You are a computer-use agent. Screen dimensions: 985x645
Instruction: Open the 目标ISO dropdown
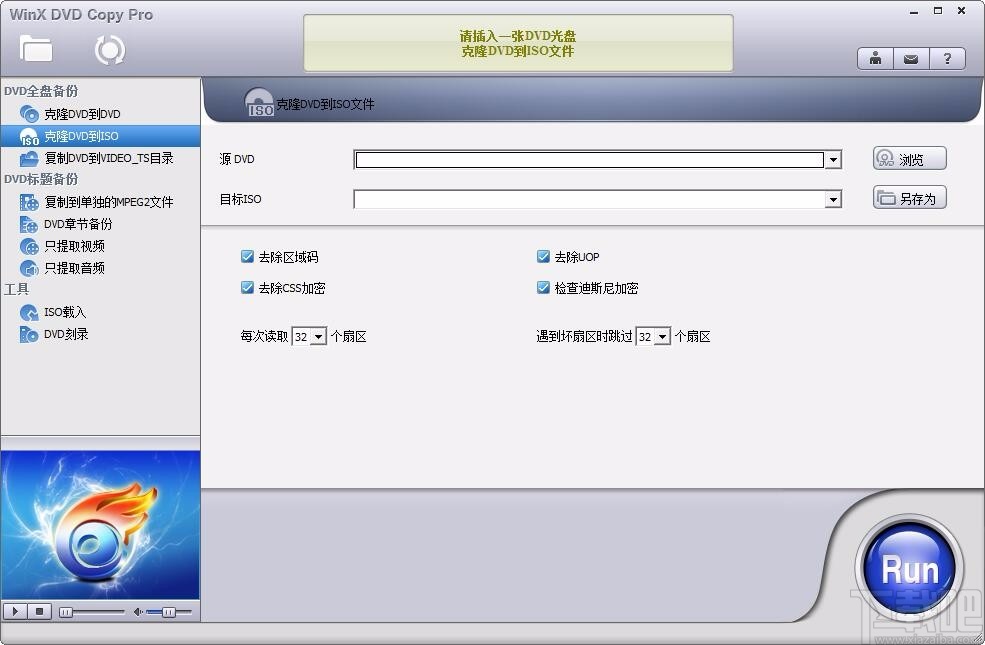(833, 199)
